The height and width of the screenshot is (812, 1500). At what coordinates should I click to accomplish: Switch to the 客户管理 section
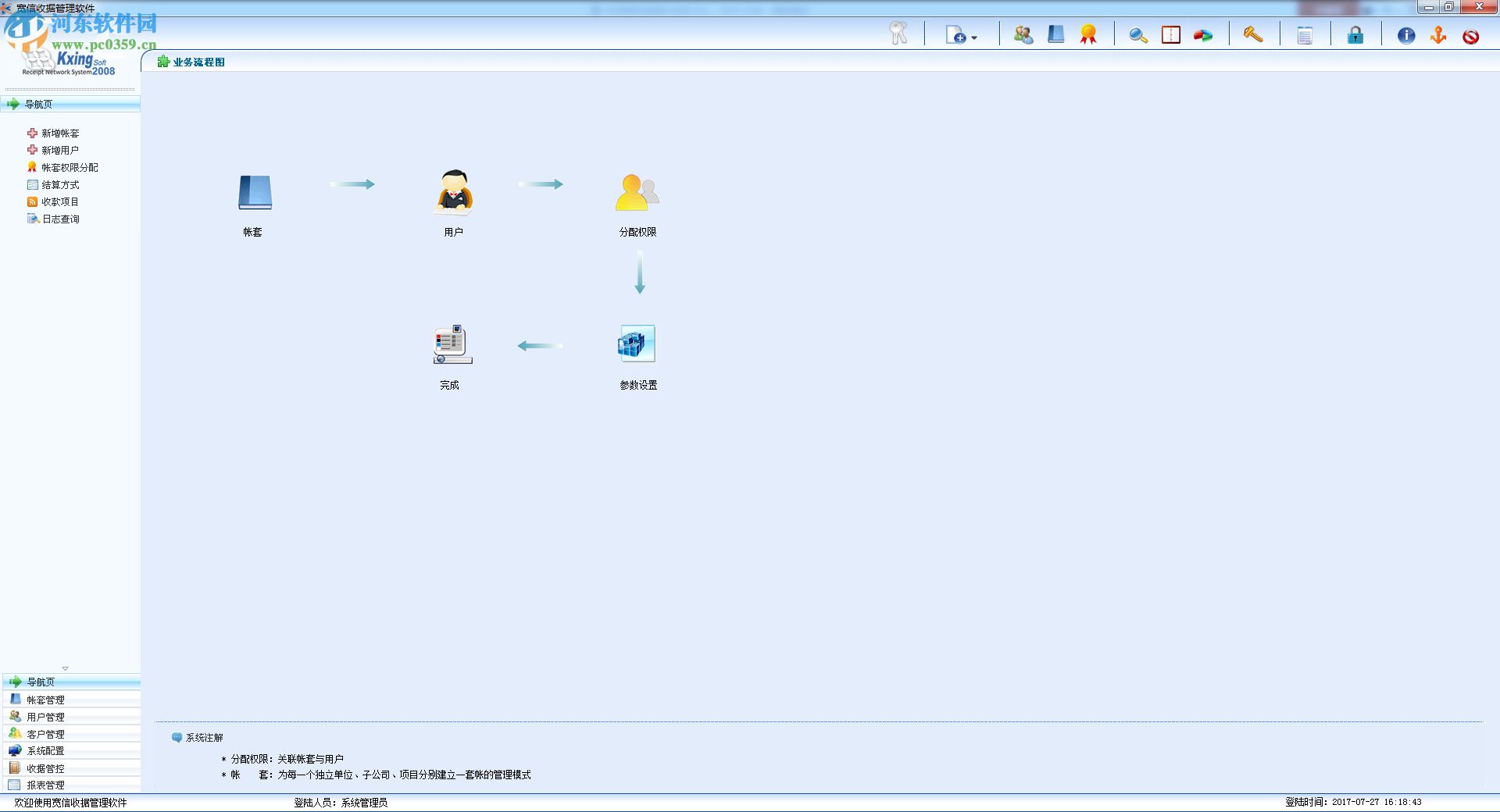(x=70, y=734)
